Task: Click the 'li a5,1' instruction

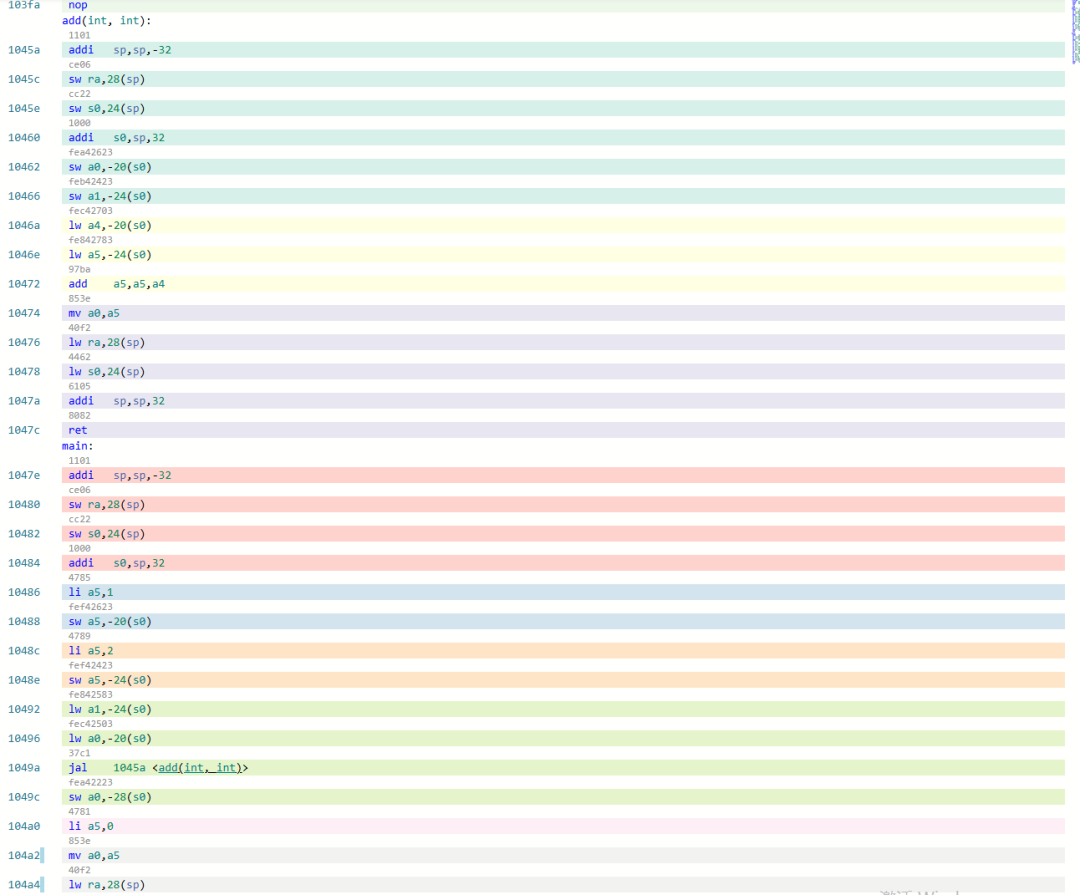Action: 91,593
